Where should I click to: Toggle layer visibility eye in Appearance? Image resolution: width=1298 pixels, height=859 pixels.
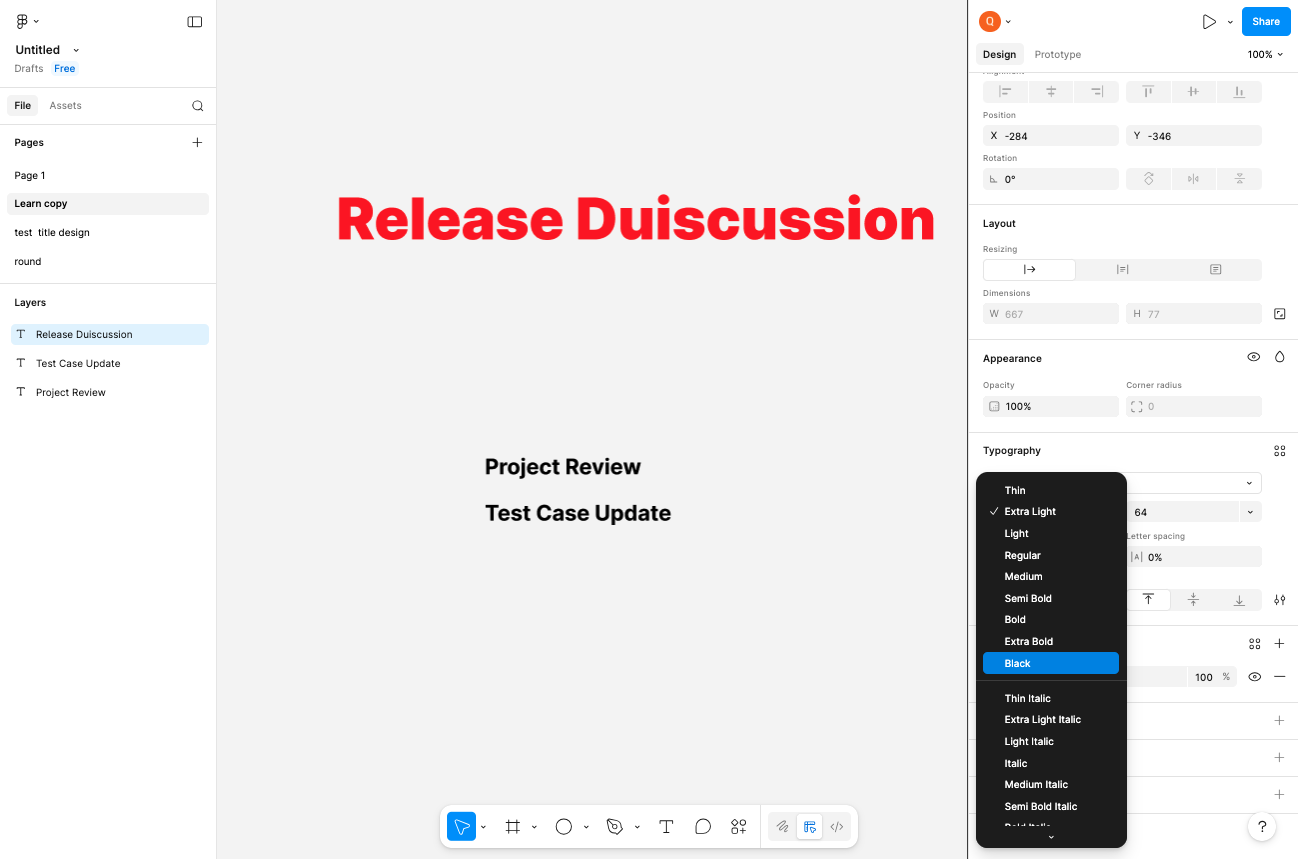click(1253, 357)
